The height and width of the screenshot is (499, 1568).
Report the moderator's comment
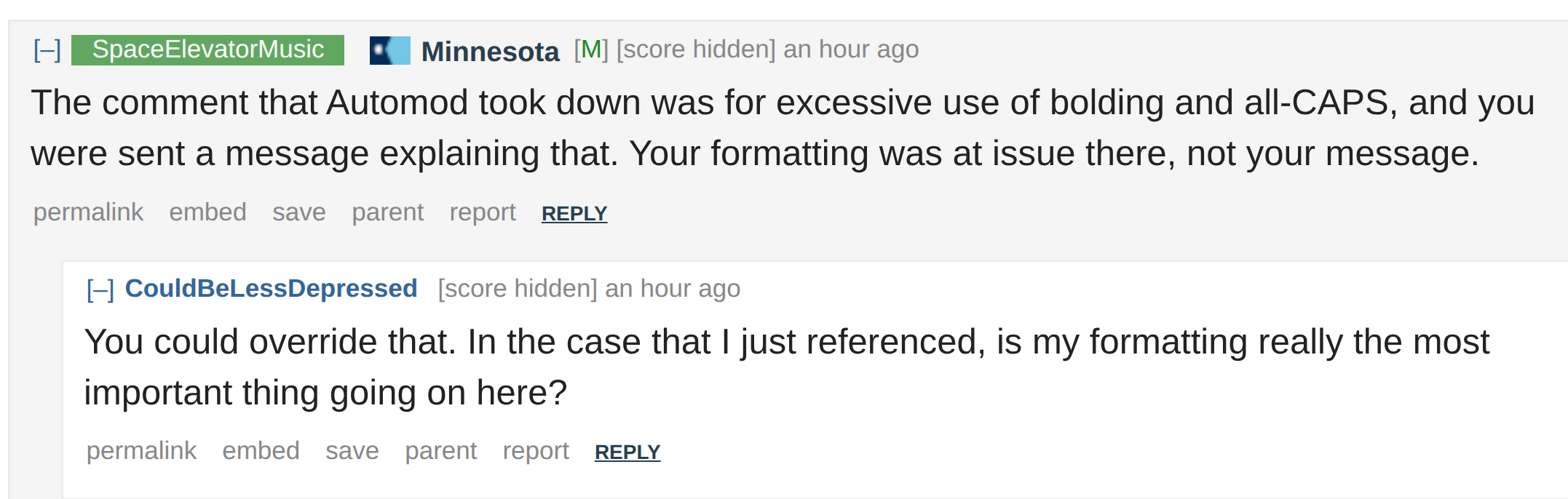(482, 212)
